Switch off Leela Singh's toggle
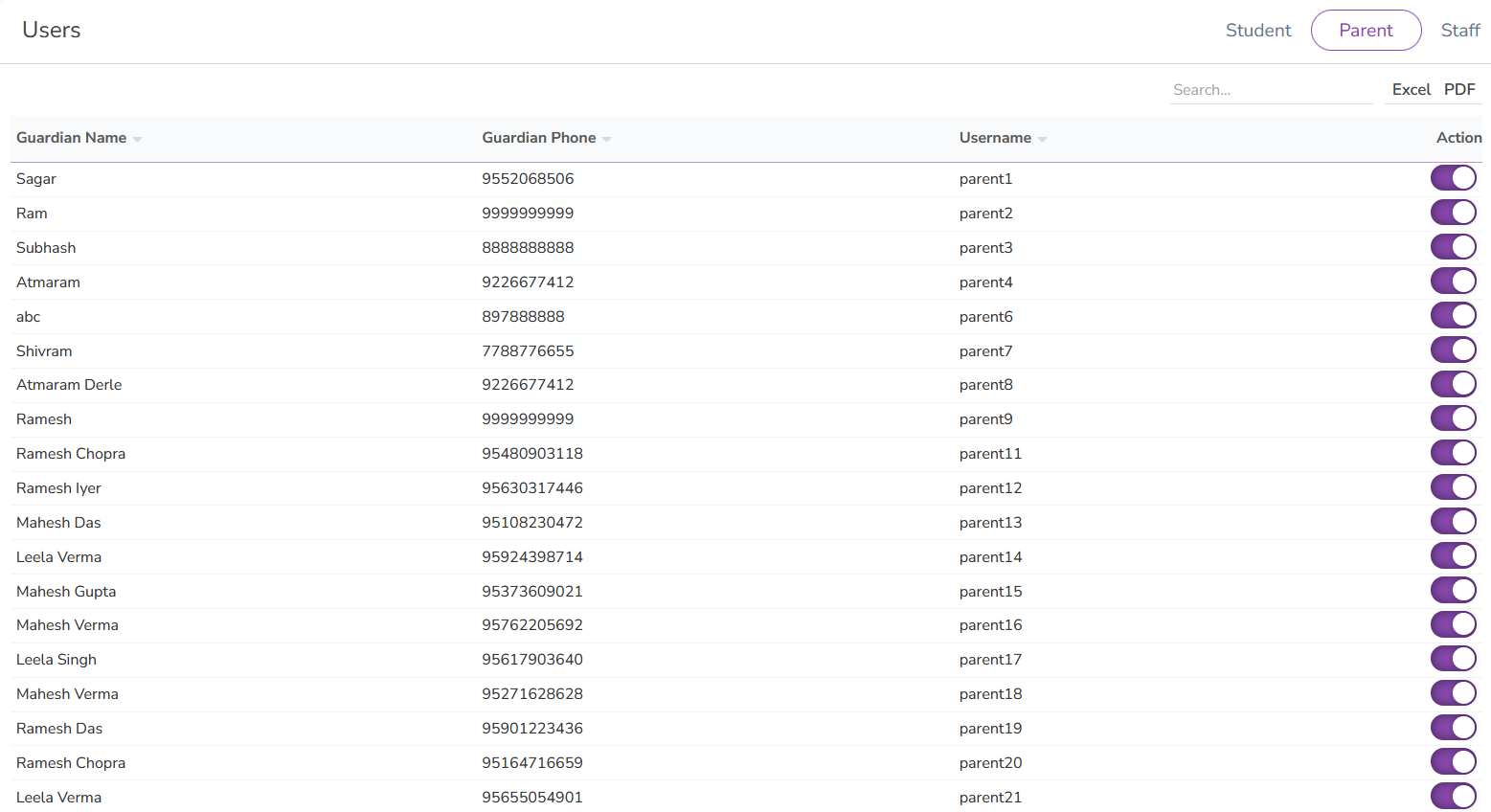 point(1453,659)
